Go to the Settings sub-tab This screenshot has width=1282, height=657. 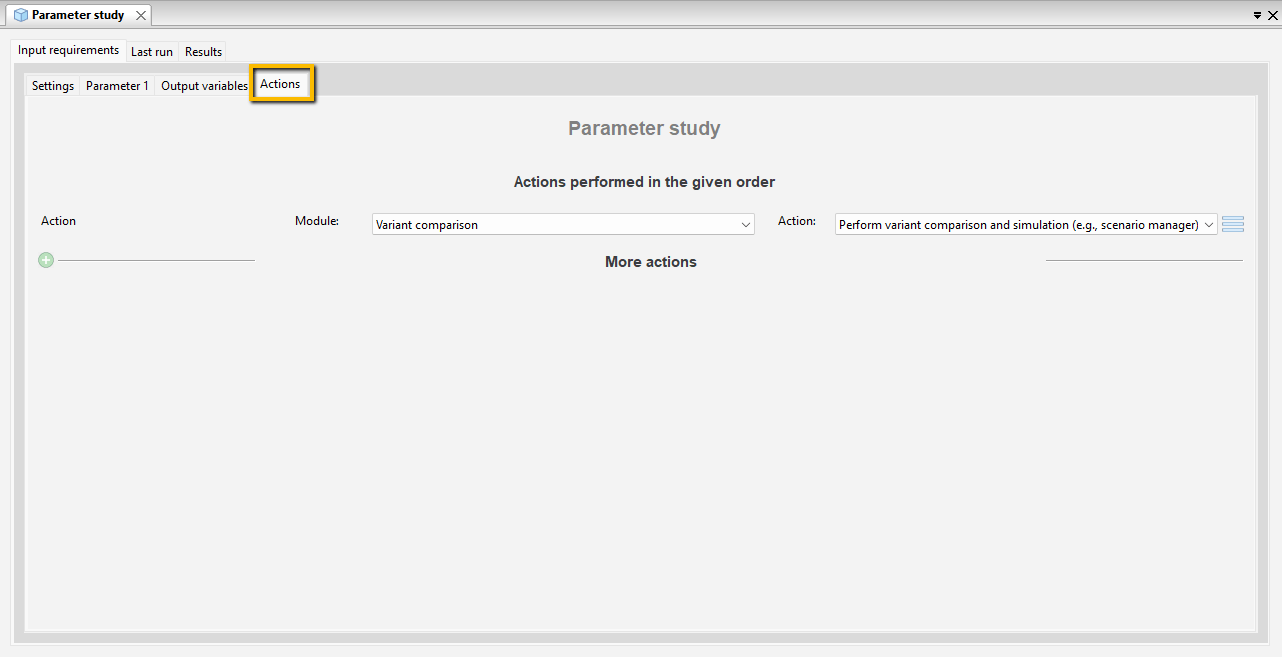point(53,86)
